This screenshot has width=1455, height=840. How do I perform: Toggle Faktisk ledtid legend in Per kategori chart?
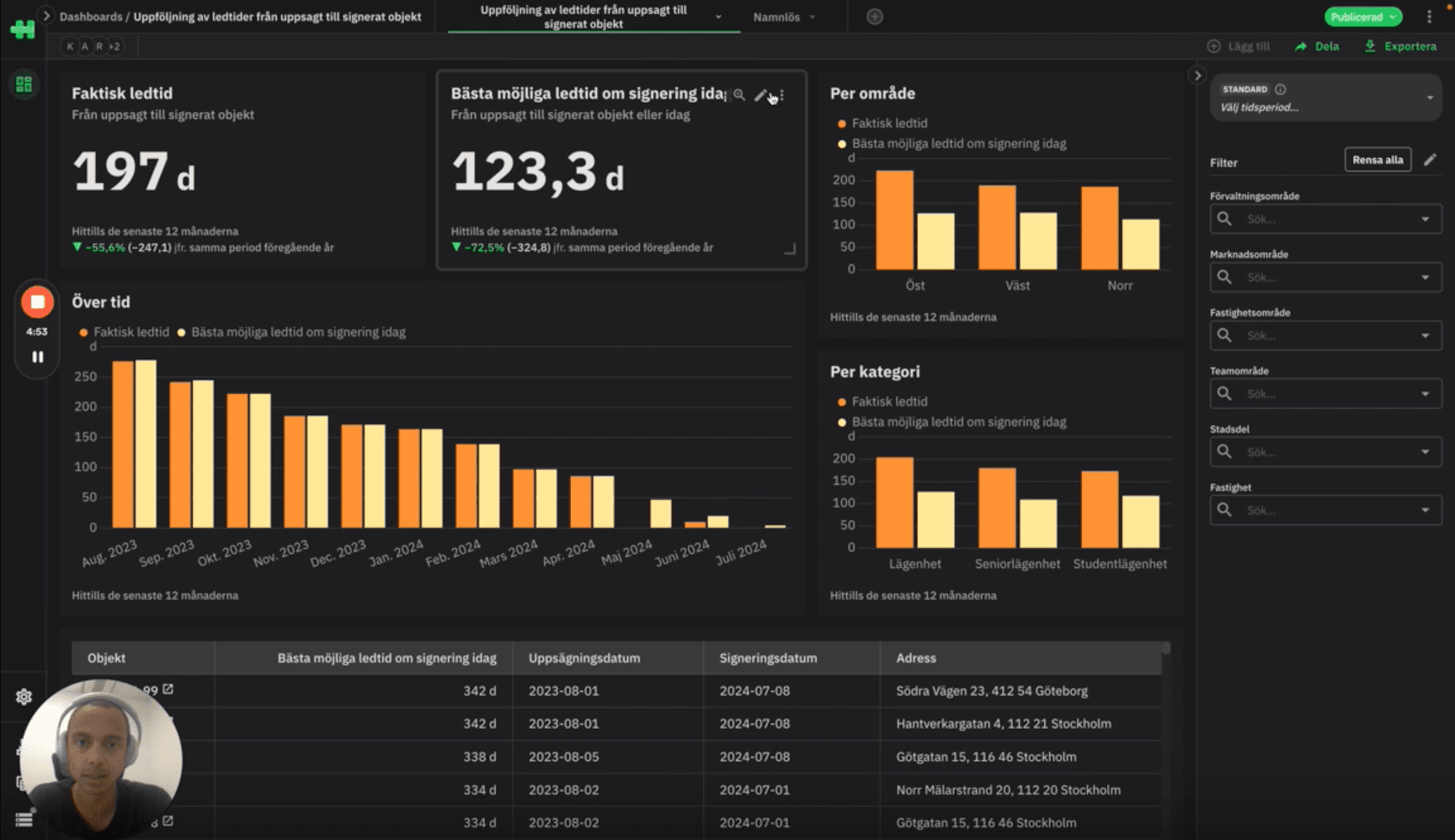click(882, 401)
